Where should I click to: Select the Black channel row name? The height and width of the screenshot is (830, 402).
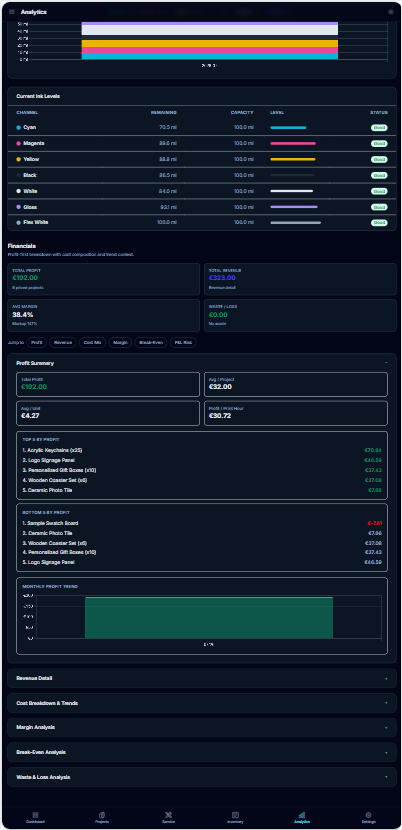30,175
